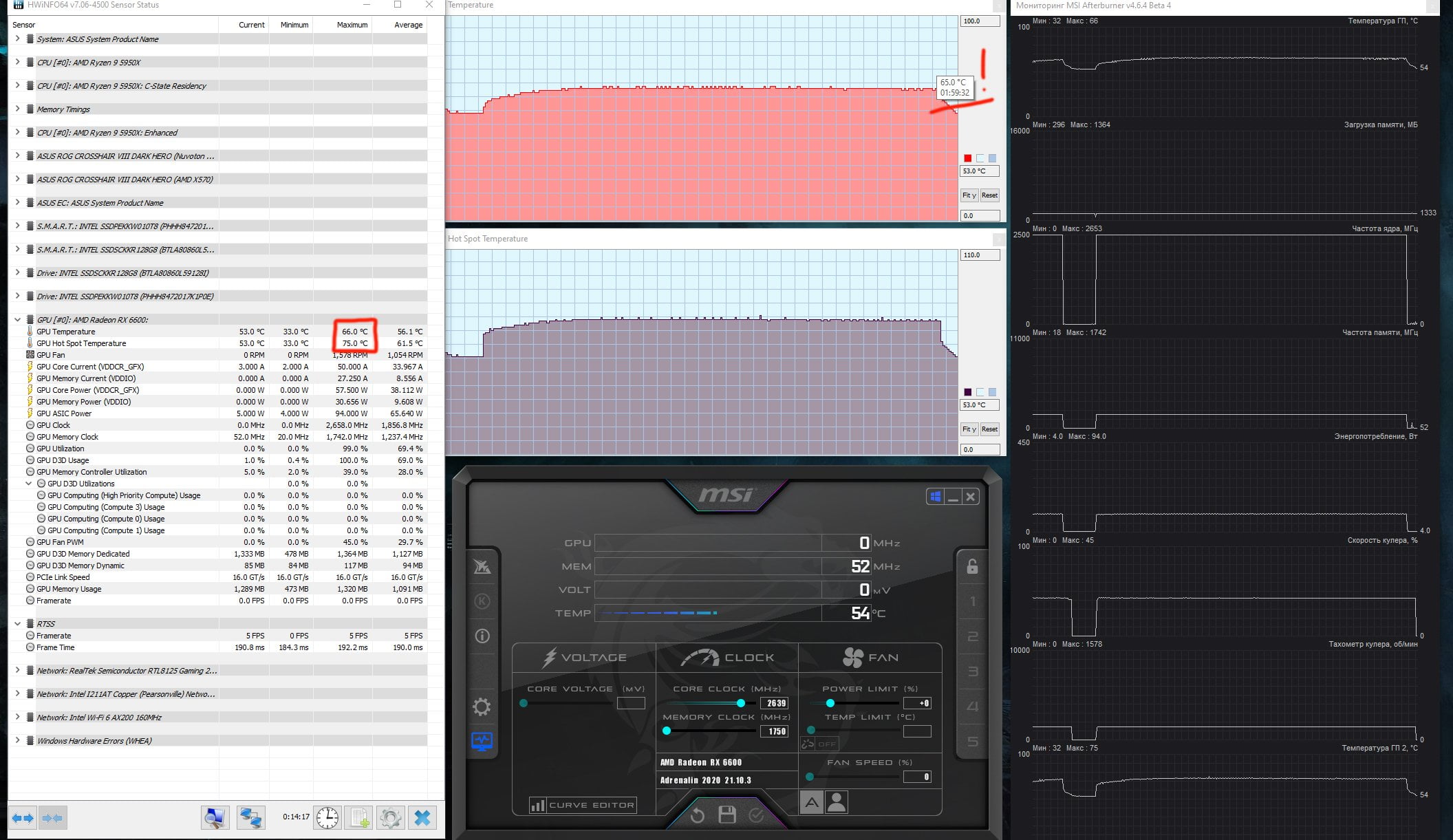Image resolution: width=1453 pixels, height=840 pixels.
Task: Expand CPU [#0]: AMD Ryzen 9 5950X node
Action: coord(17,62)
